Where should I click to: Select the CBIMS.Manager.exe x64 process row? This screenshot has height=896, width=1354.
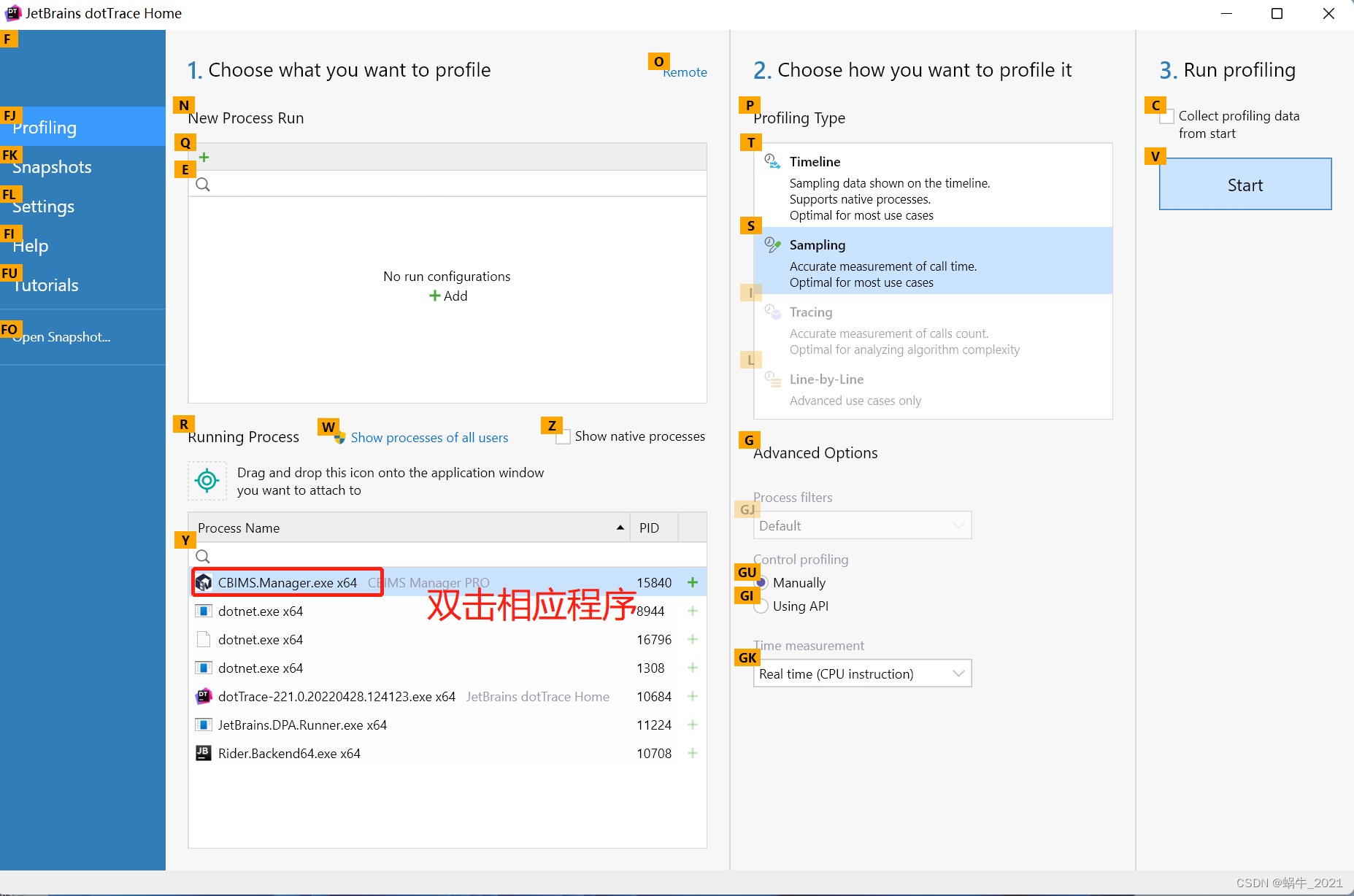coord(447,582)
